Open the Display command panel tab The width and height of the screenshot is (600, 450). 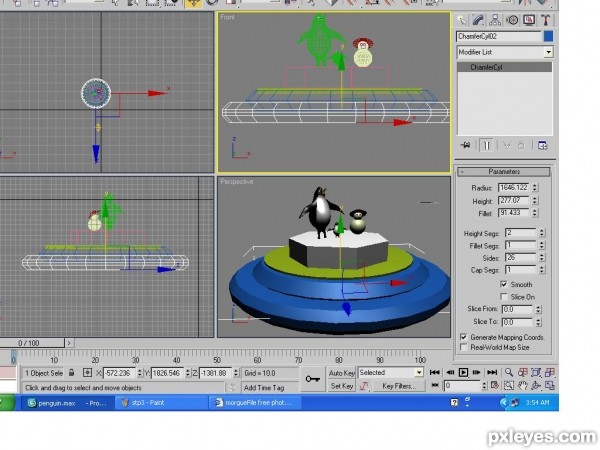(529, 20)
